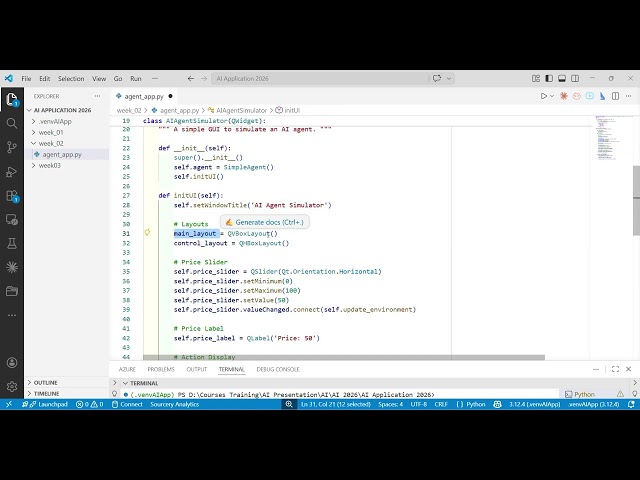Open the File menu

[x=27, y=78]
